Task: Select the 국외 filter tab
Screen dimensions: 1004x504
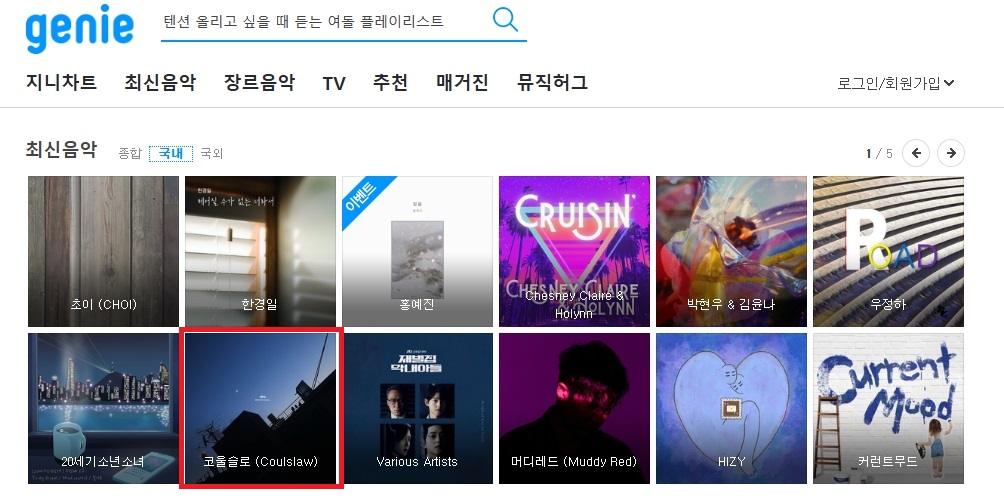Action: click(x=211, y=153)
